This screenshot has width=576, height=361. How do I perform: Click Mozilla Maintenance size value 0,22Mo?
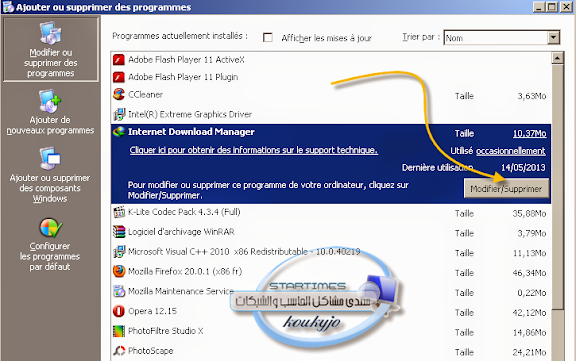(532, 293)
